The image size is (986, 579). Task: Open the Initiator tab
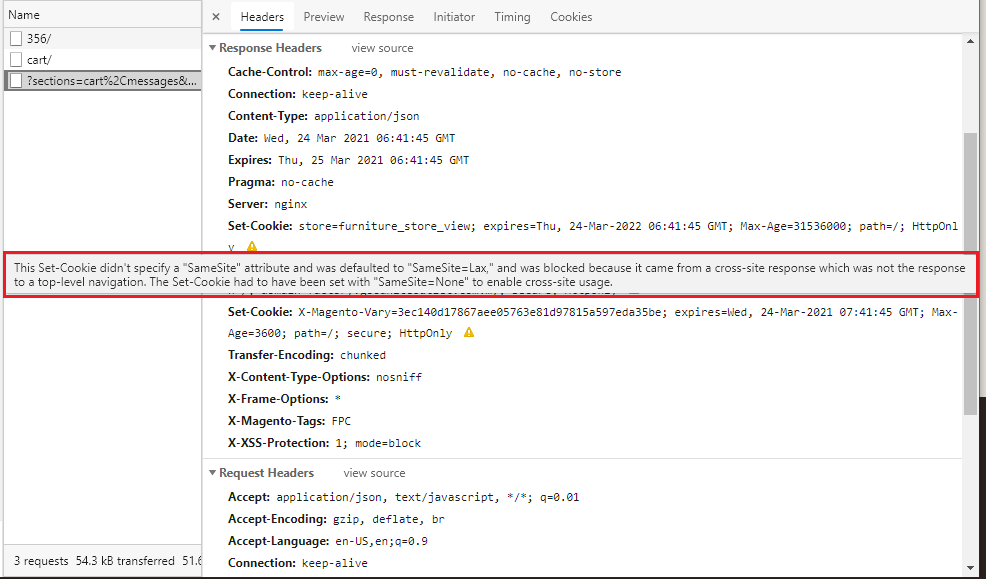point(454,17)
